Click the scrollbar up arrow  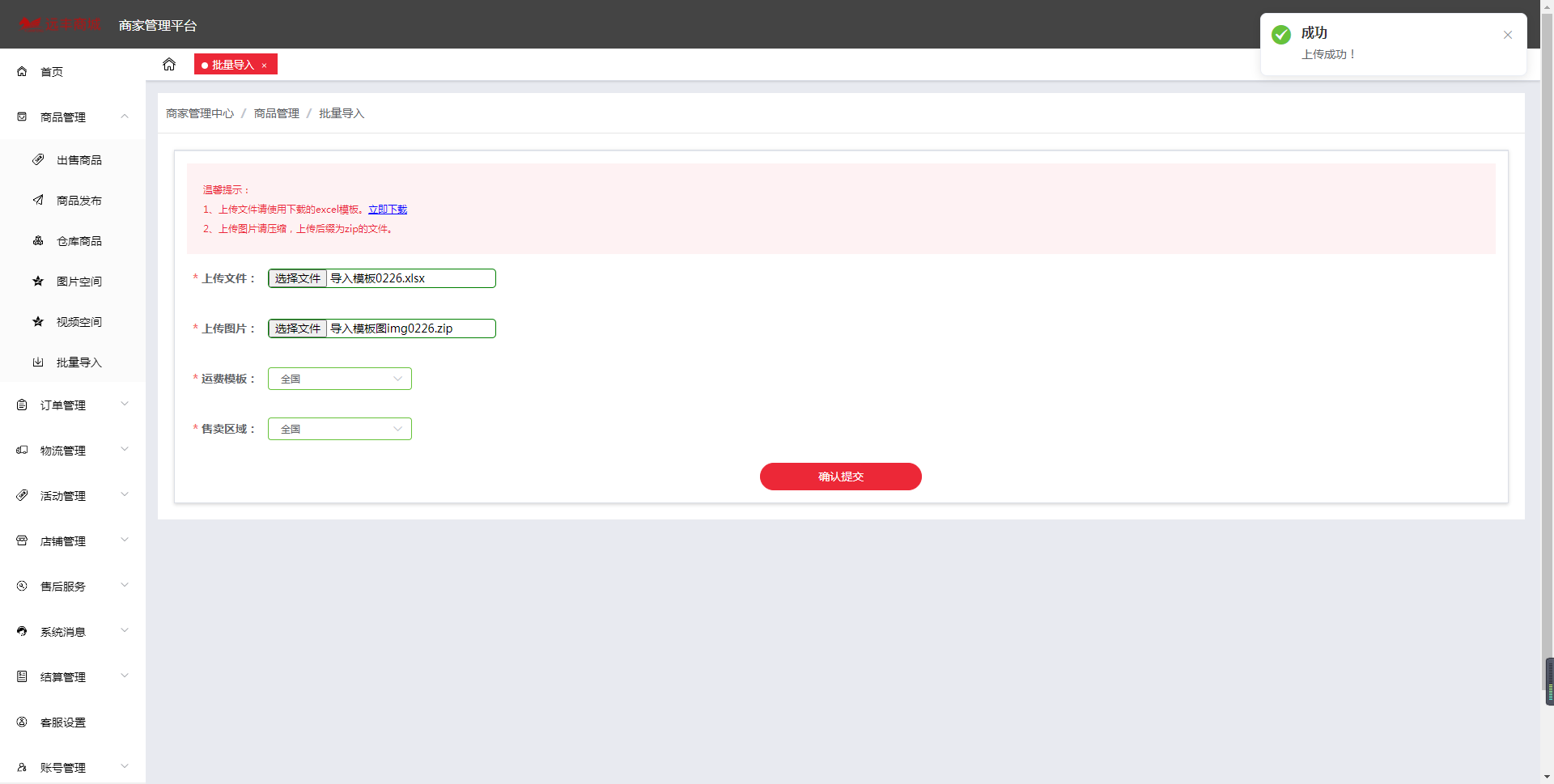click(1548, 6)
